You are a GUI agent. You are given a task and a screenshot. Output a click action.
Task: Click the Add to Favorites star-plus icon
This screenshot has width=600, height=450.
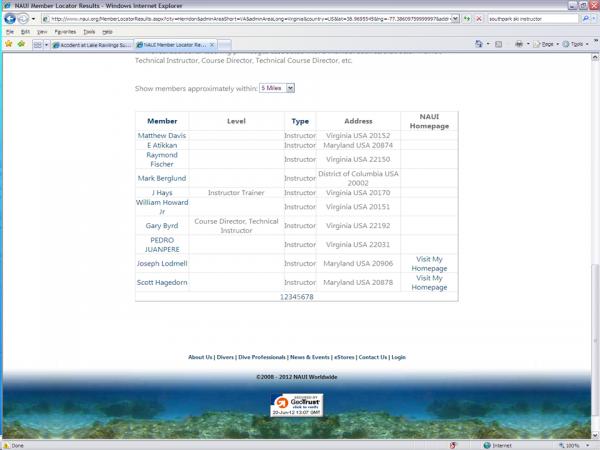(x=21, y=44)
